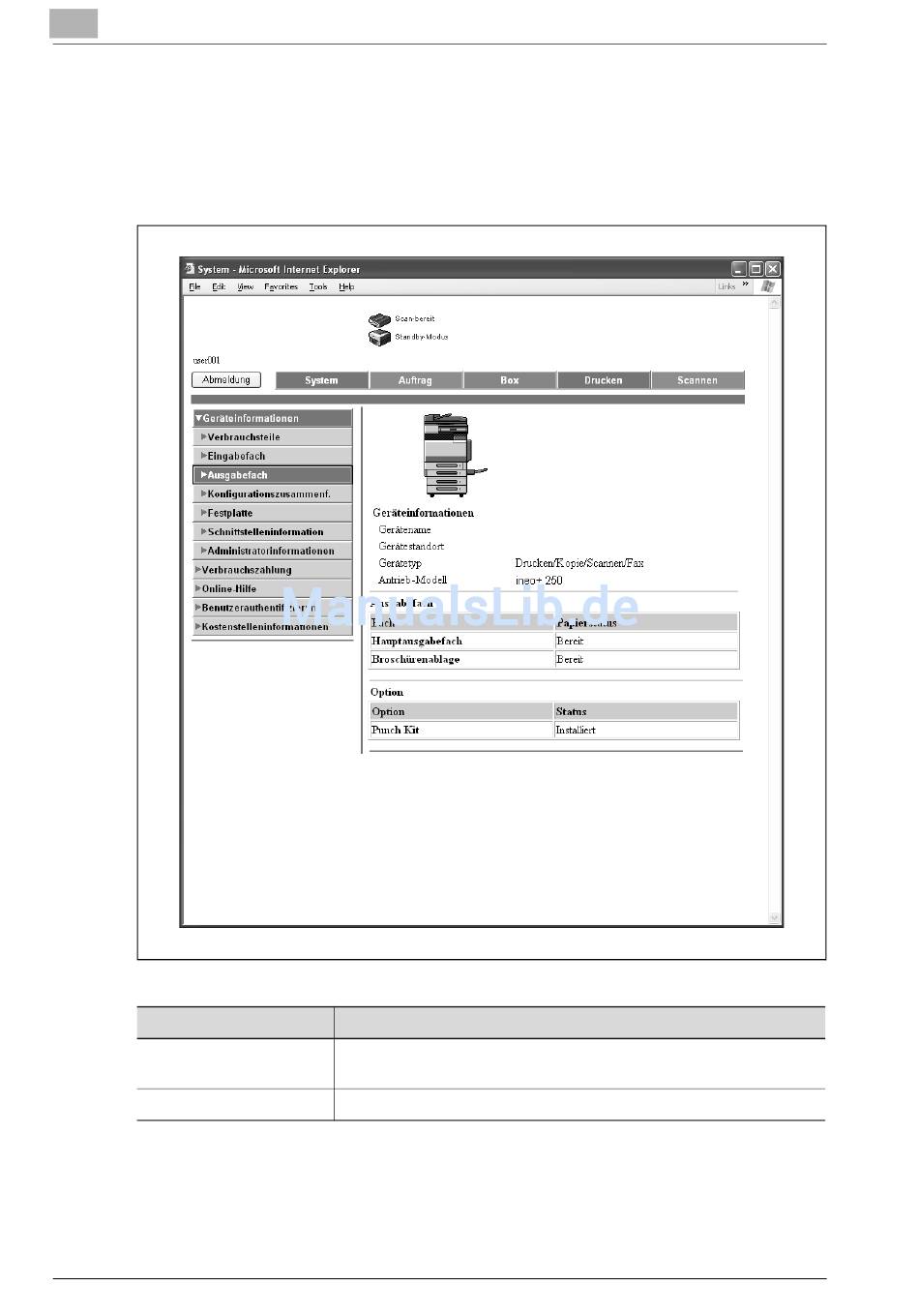Open the View menu
Screen dimensions: 919x1316
point(246,286)
